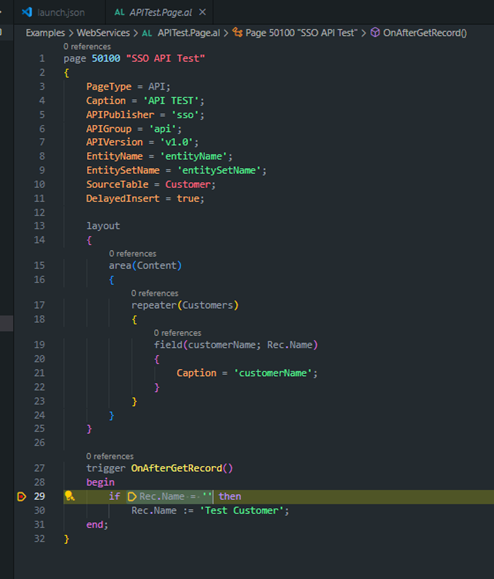The height and width of the screenshot is (579, 494).
Task: Click the AL file icon on APITest.Page.al tab
Action: click(x=119, y=13)
